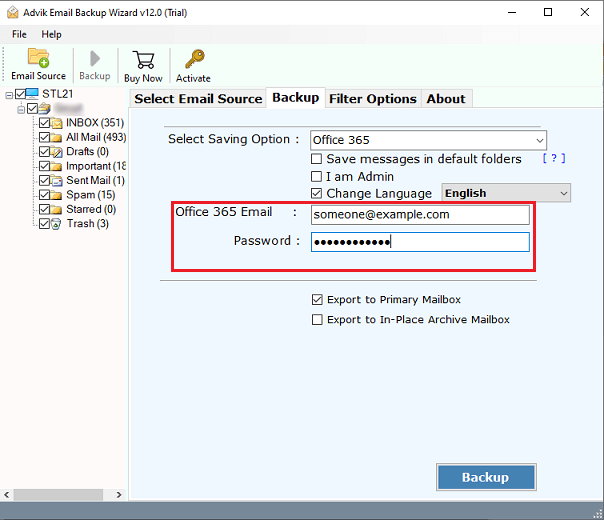604x520 pixels.
Task: Switch to Select Email Source tab
Action: click(198, 99)
